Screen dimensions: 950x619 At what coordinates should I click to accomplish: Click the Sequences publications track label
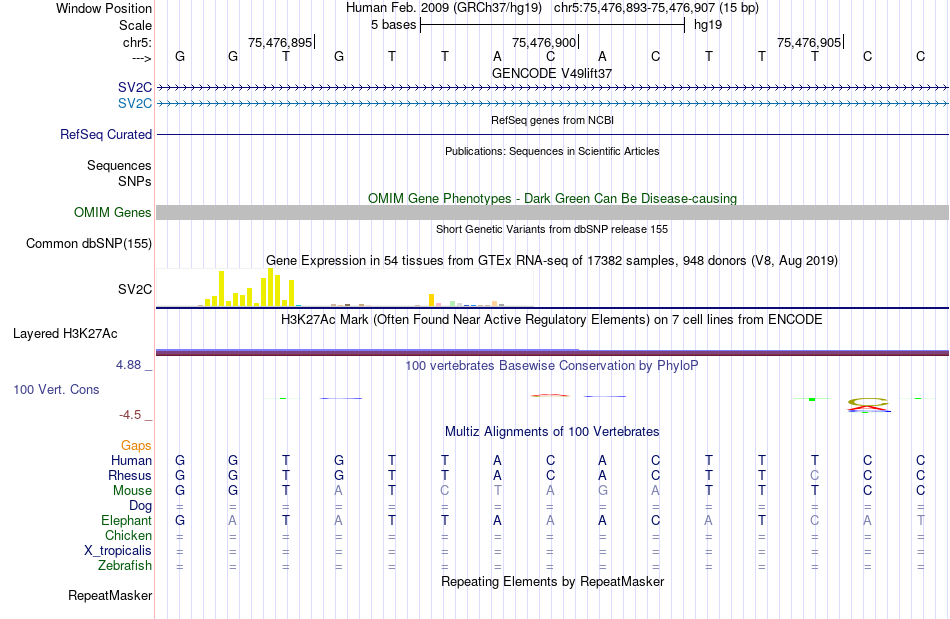(x=119, y=165)
